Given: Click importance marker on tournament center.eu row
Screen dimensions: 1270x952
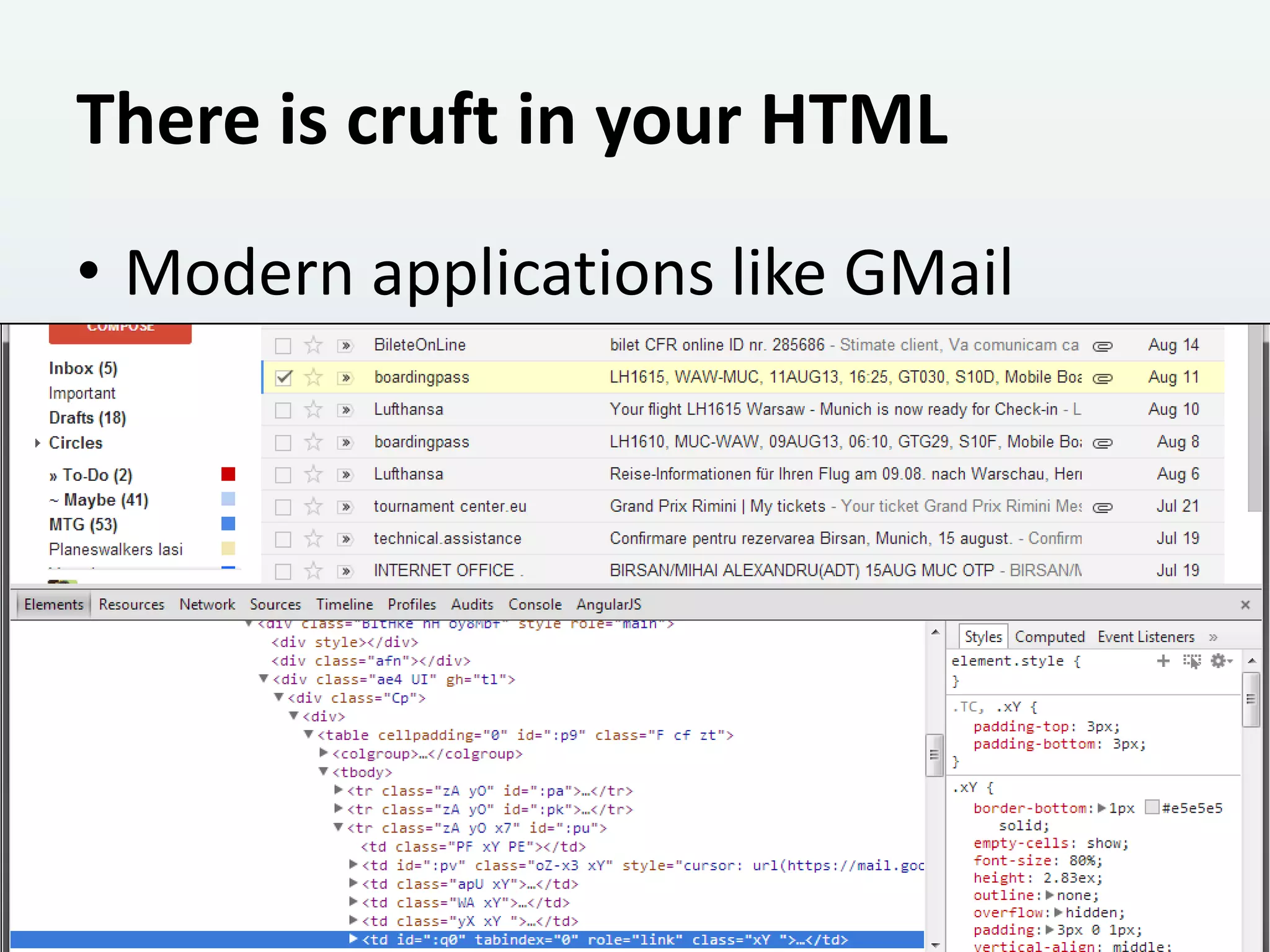Looking at the screenshot, I should [x=345, y=507].
